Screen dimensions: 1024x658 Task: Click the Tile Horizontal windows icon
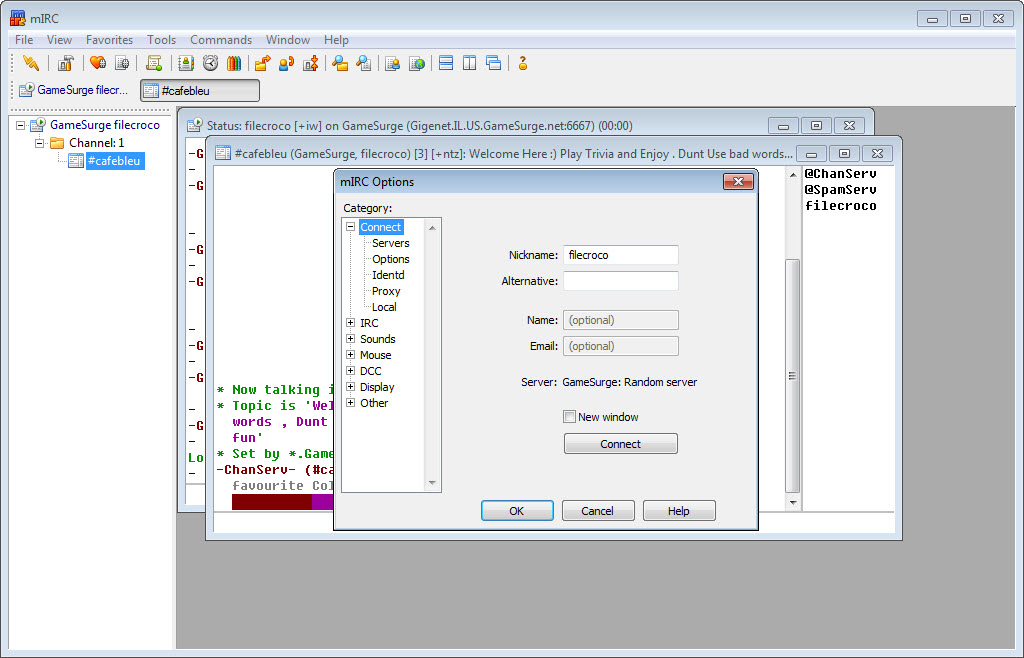point(446,63)
